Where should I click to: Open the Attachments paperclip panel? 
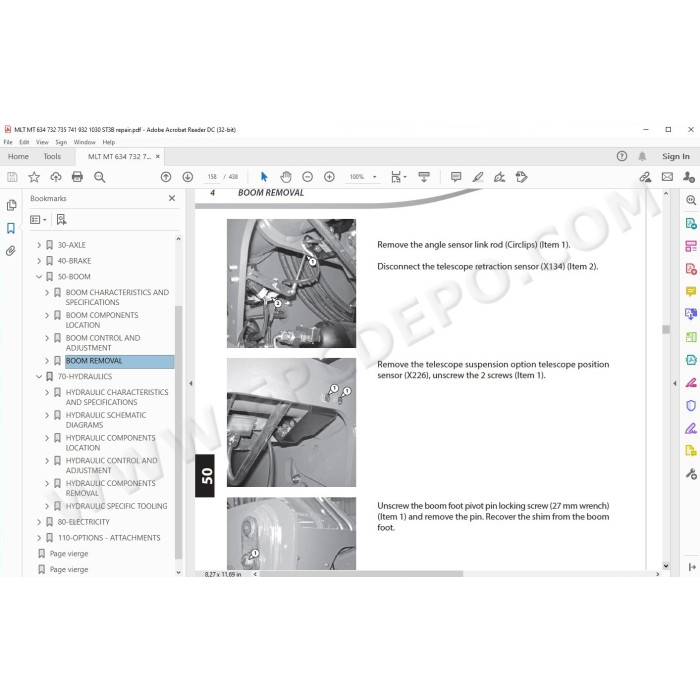[x=11, y=251]
